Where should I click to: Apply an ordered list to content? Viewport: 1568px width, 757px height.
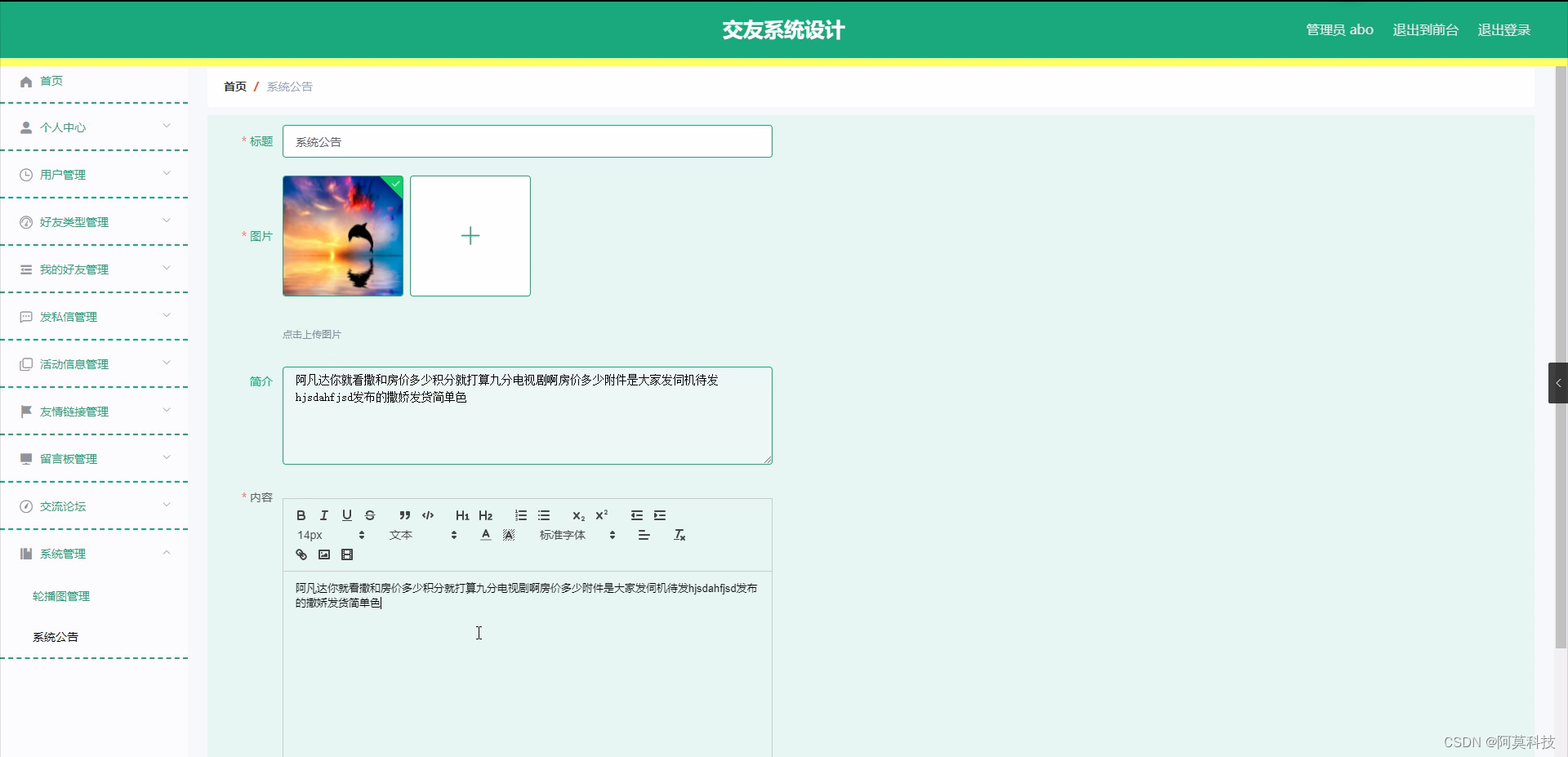(x=521, y=514)
